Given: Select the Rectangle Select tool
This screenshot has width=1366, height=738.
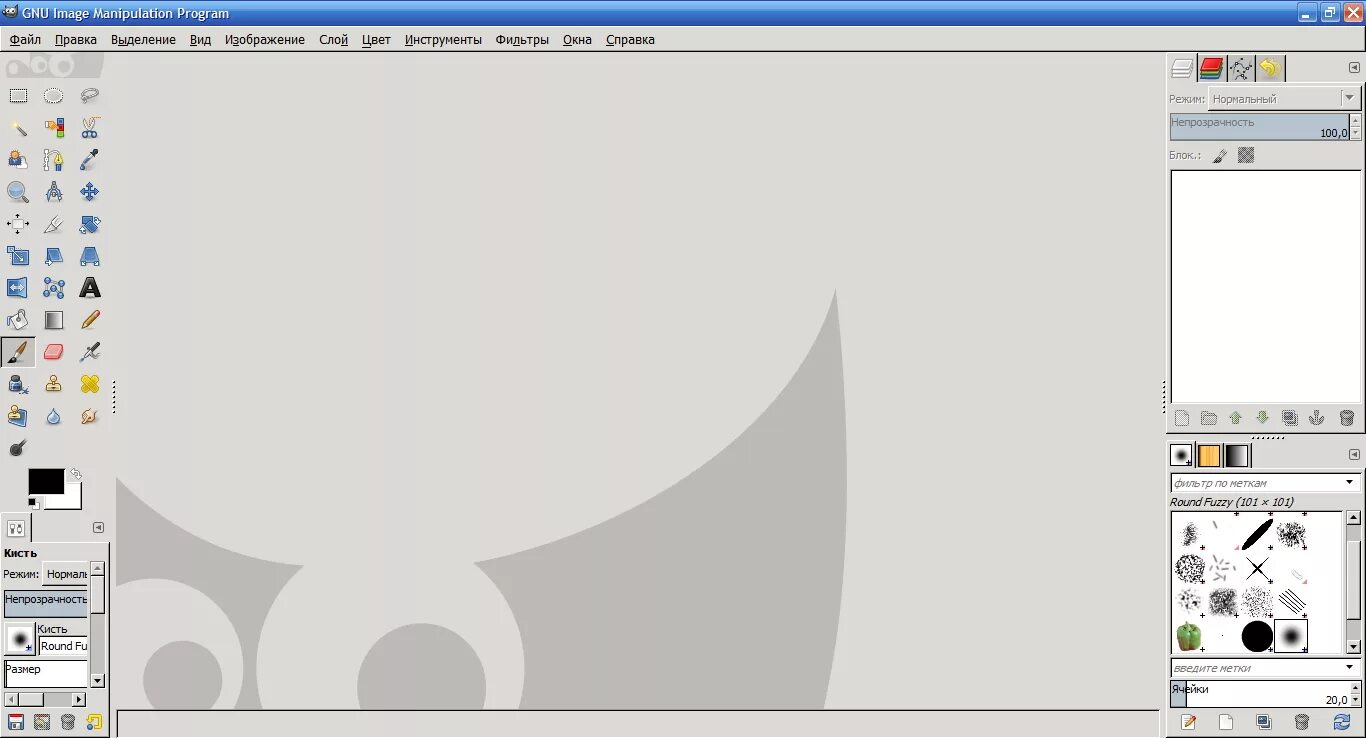Looking at the screenshot, I should point(18,96).
